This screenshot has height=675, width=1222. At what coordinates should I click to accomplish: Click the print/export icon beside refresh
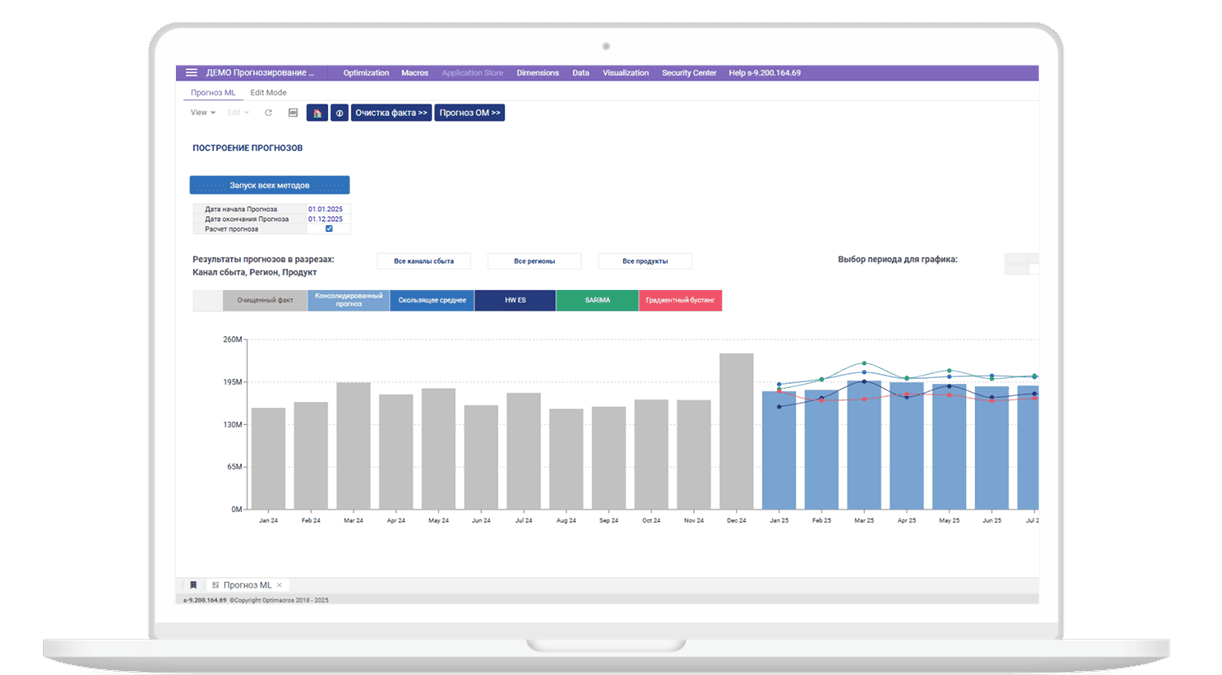coord(292,113)
